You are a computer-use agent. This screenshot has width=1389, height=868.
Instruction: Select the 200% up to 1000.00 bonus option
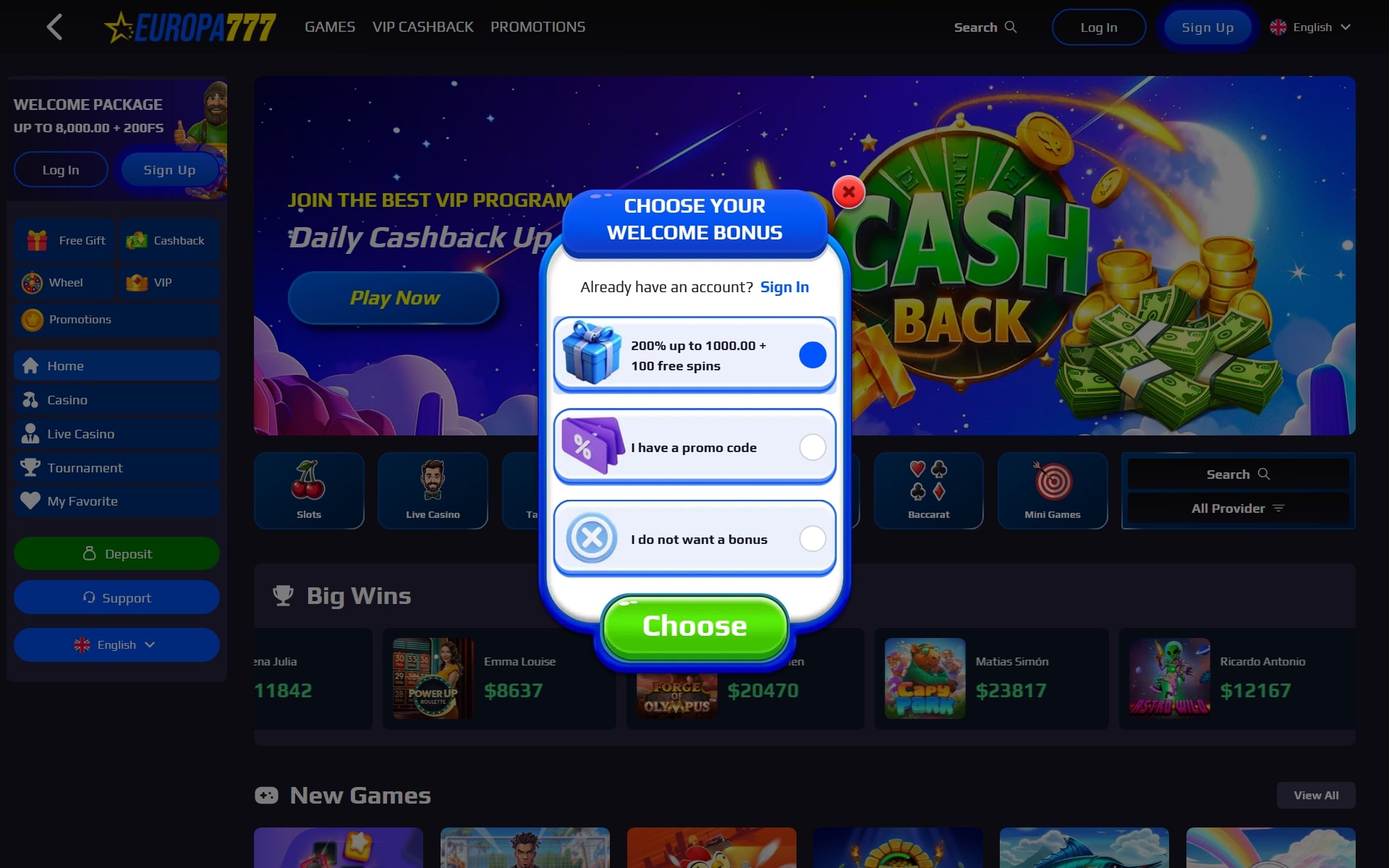pyautogui.click(x=694, y=355)
